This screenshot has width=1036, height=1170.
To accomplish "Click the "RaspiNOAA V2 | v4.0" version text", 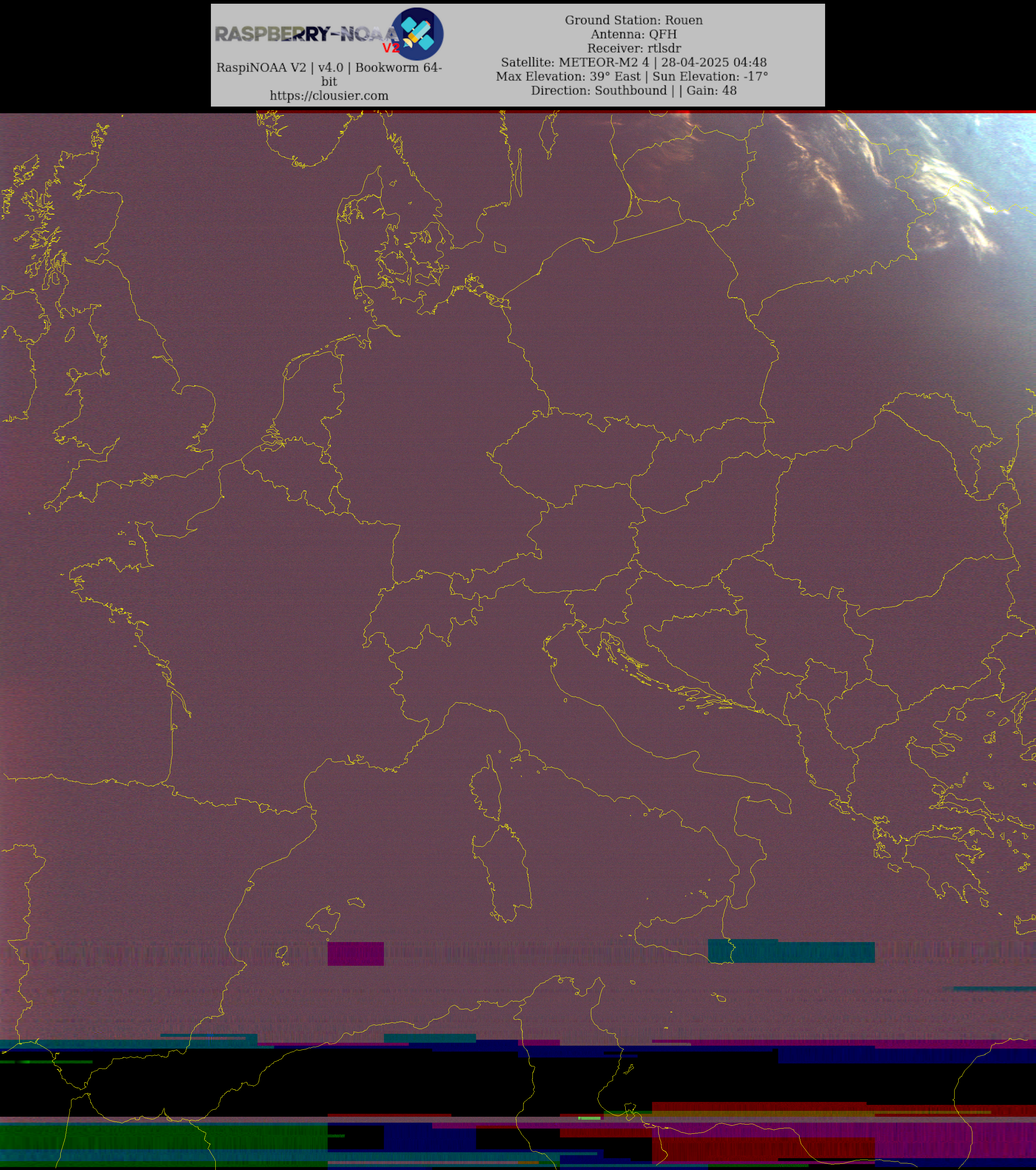I will (329, 74).
